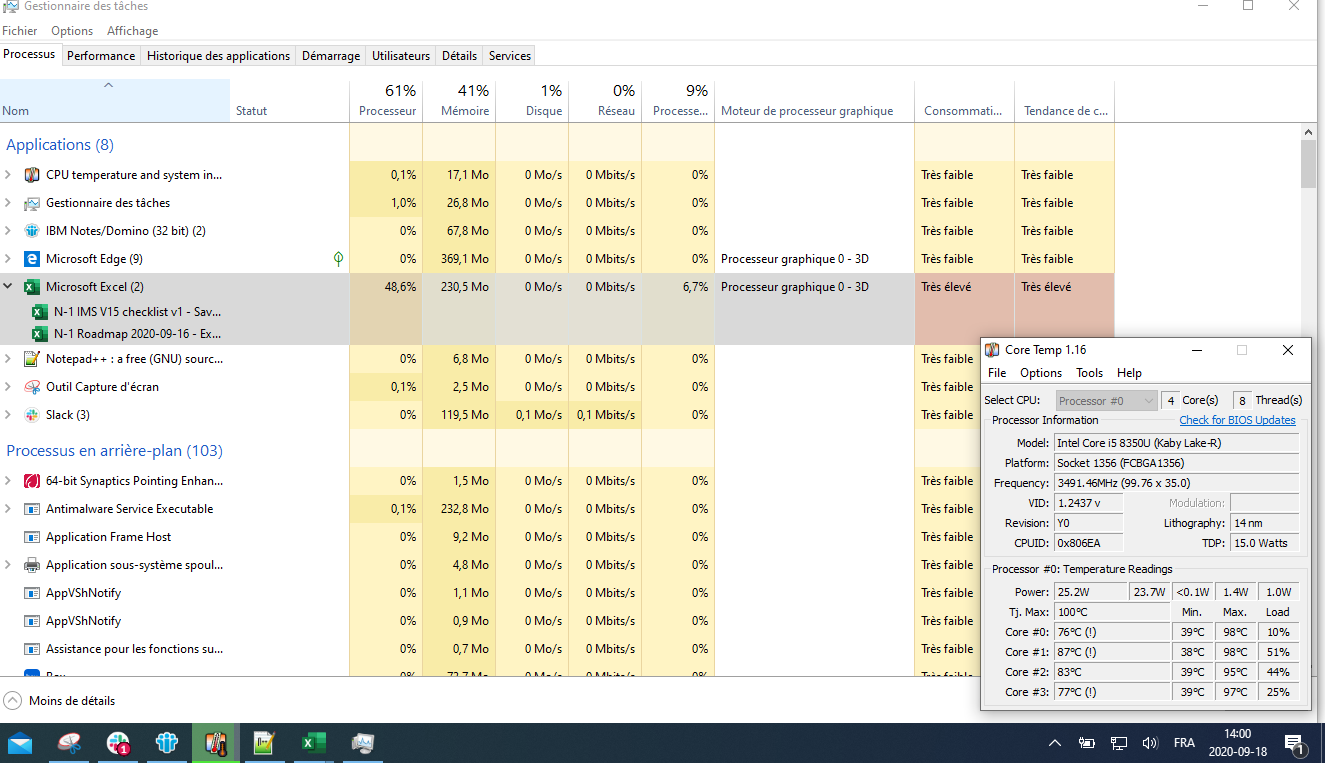Expand the IBM Notes/Domino process group
This screenshot has width=1325, height=763.
point(8,231)
